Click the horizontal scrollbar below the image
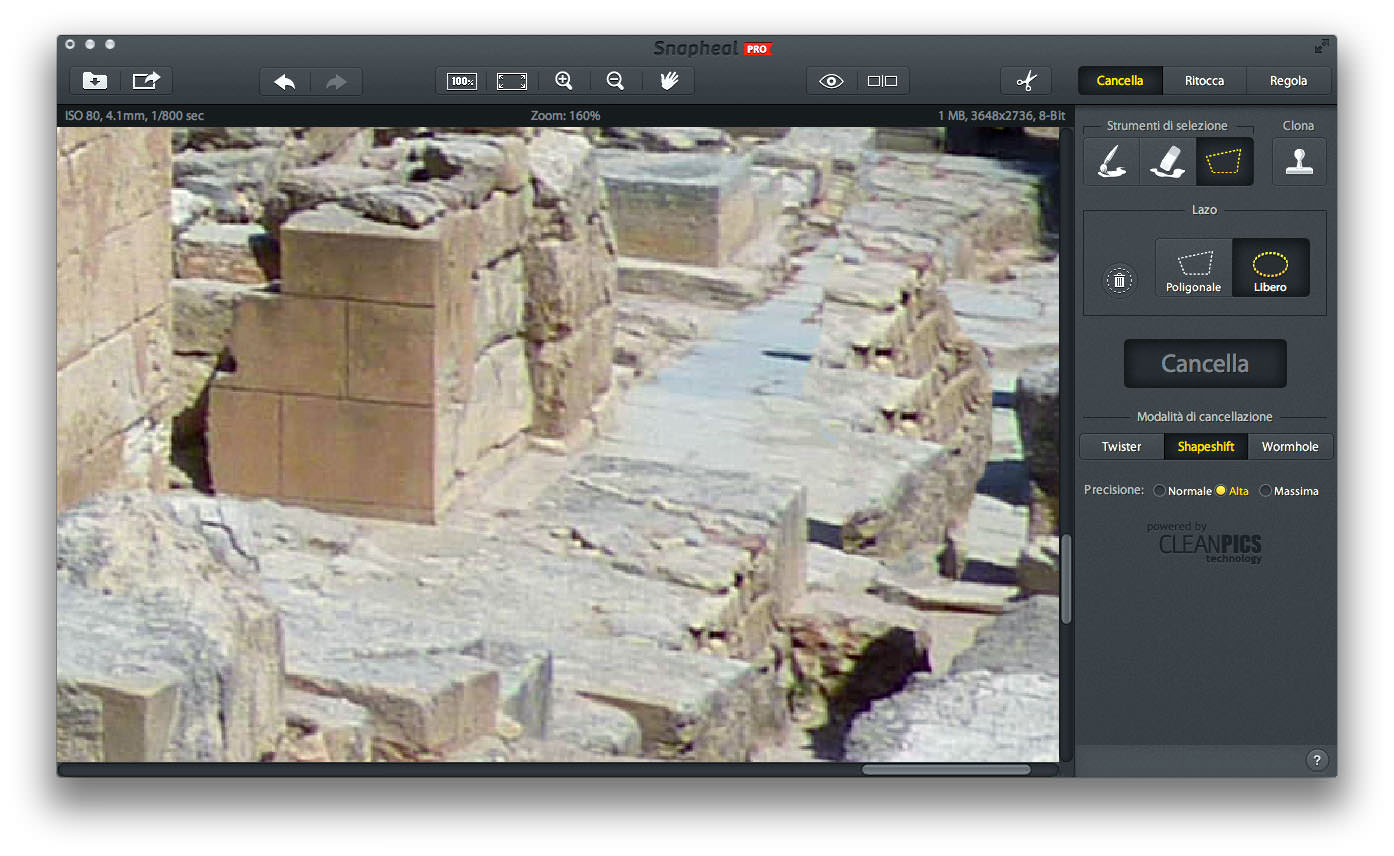Viewport: 1394px width, 856px height. click(945, 770)
